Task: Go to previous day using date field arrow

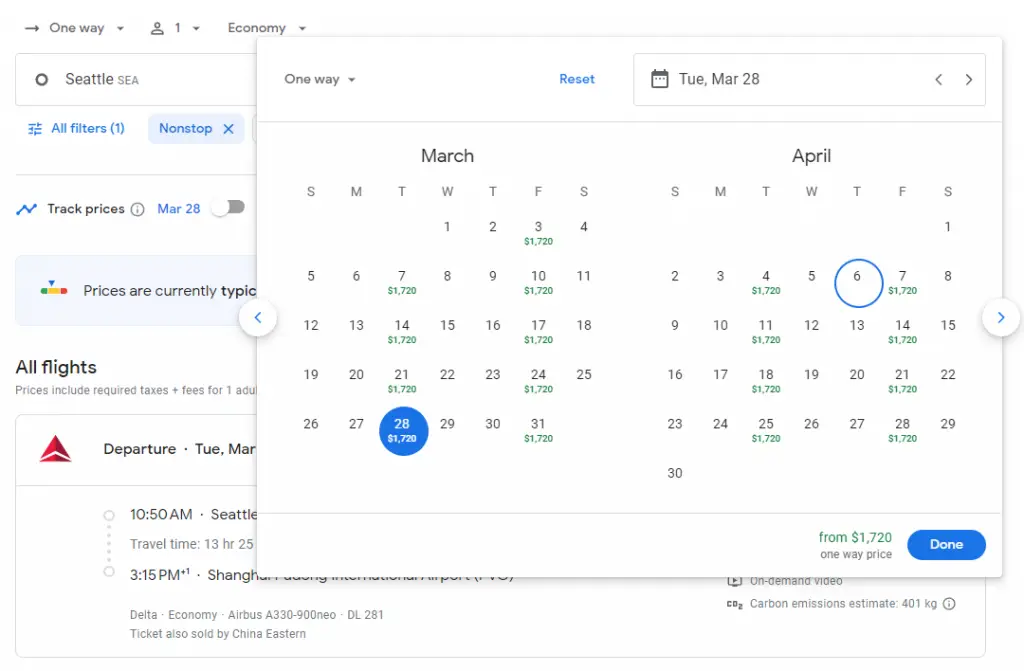Action: [x=938, y=80]
